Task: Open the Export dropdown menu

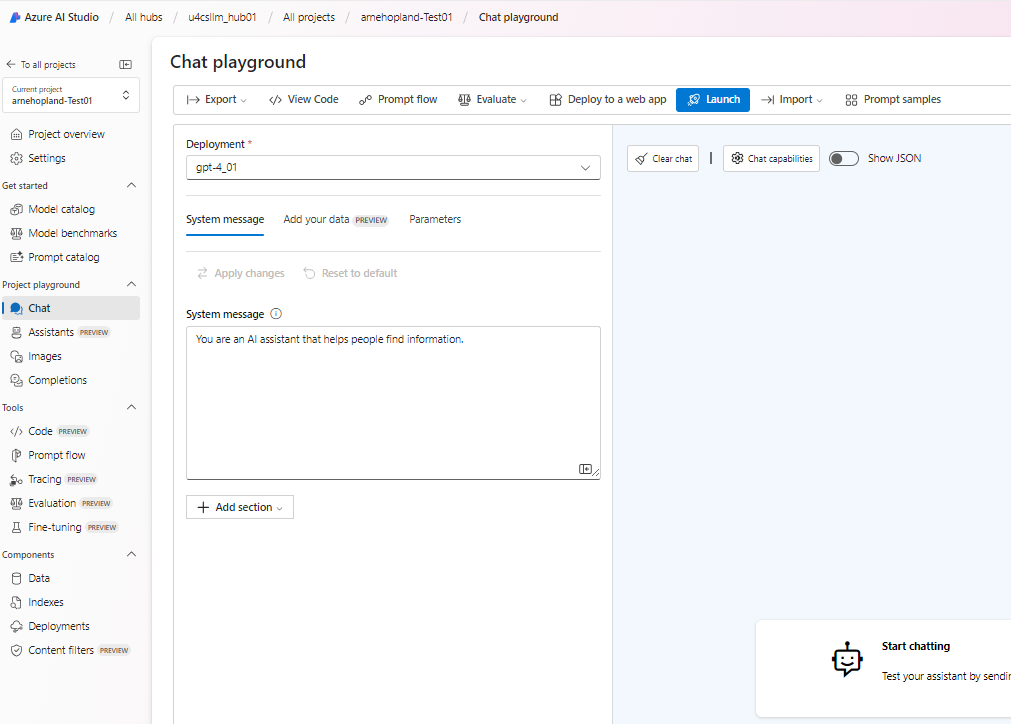Action: (216, 99)
